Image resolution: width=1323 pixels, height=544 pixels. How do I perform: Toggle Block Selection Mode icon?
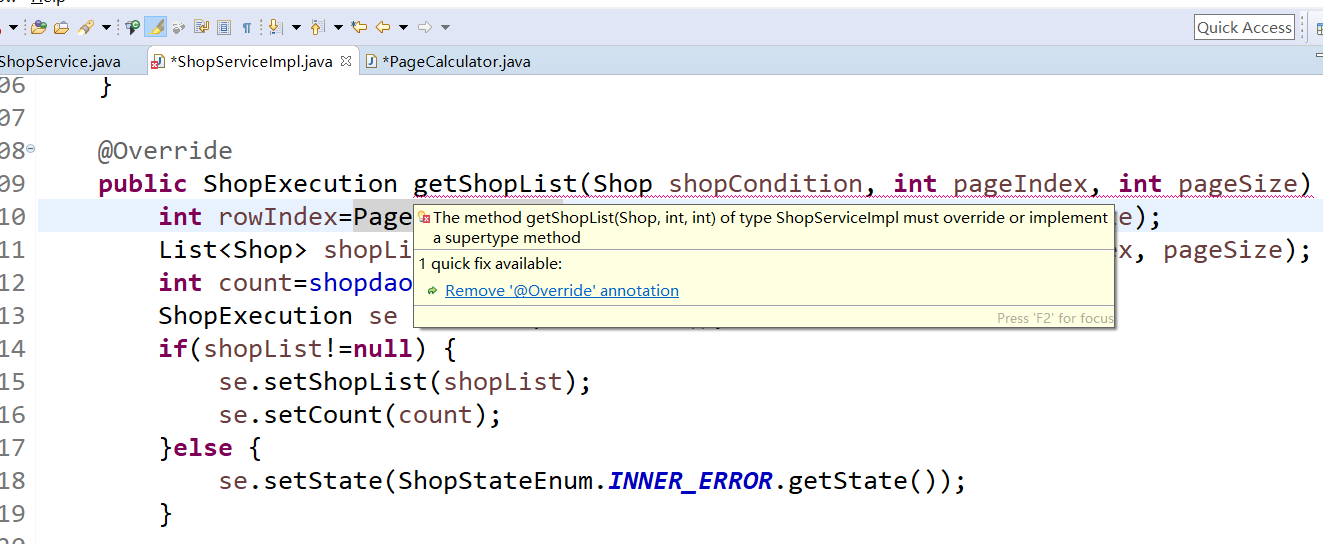pos(224,27)
